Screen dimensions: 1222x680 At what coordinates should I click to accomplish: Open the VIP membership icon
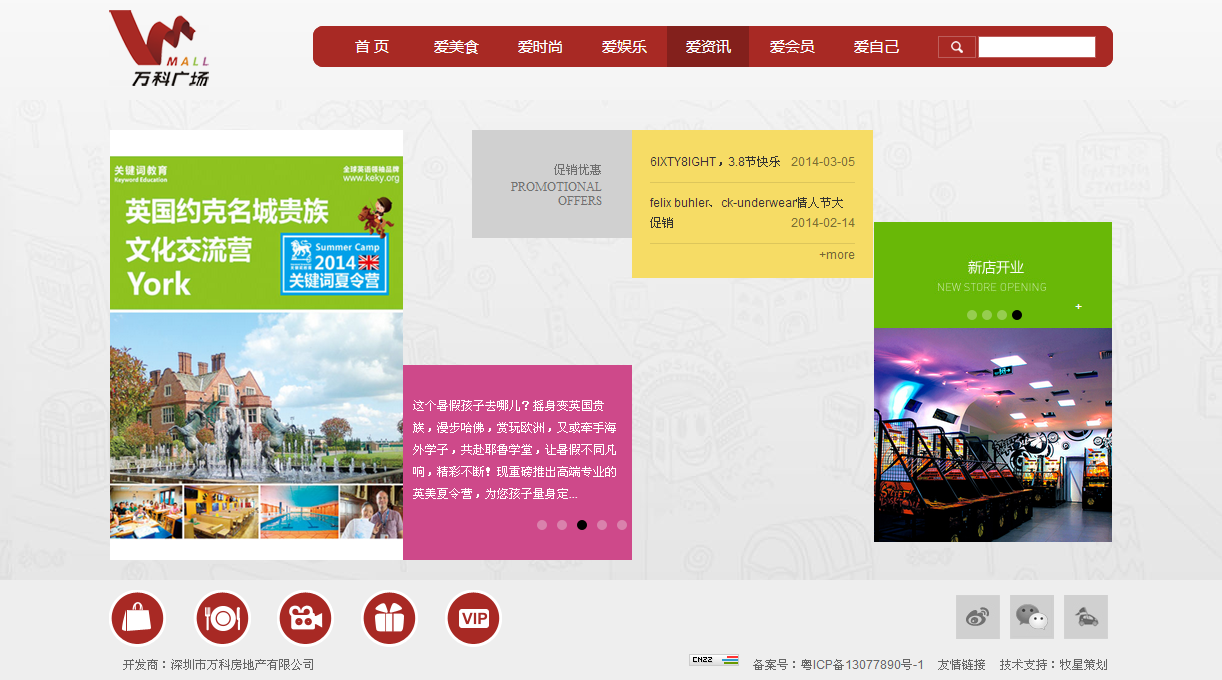coord(473,617)
